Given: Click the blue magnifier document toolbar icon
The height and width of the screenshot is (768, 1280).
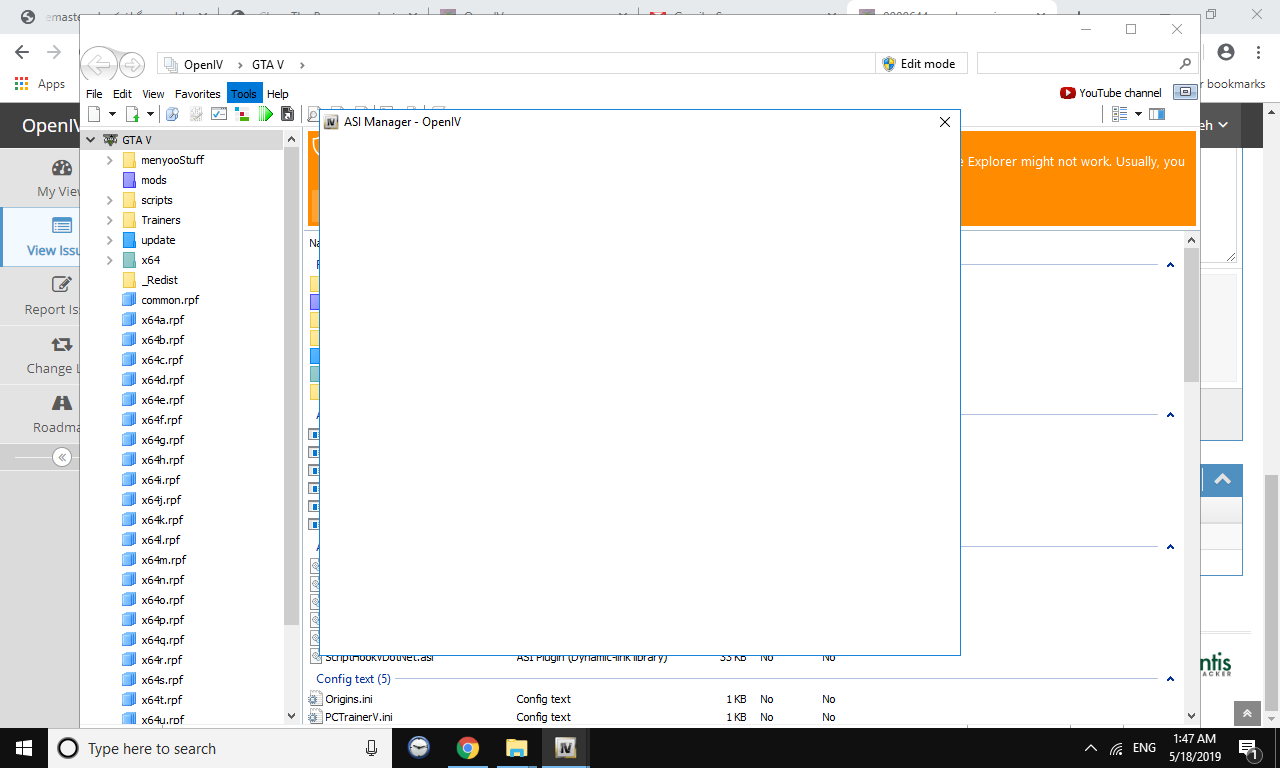Looking at the screenshot, I should click(x=172, y=114).
